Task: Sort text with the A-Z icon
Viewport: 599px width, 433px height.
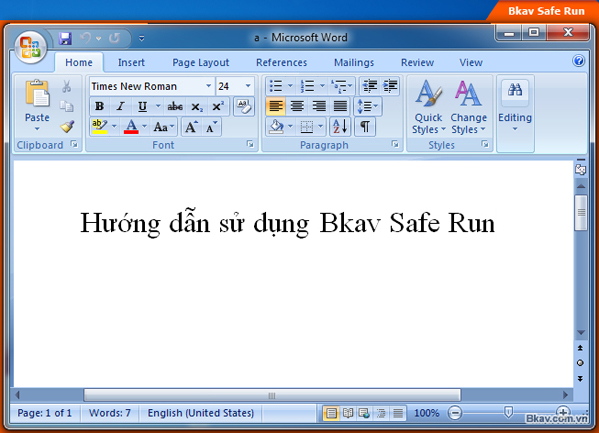Action: point(340,126)
